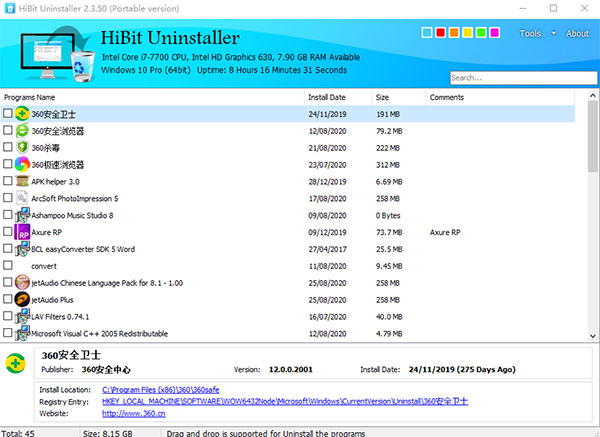Select the Axure RP checkbox
600x437 pixels.
(8, 231)
